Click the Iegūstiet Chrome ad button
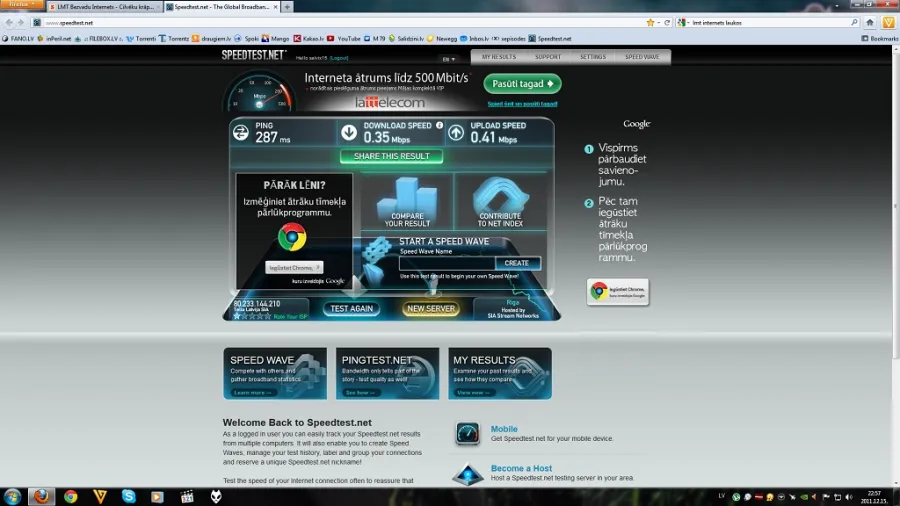The width and height of the screenshot is (900, 506). point(294,267)
